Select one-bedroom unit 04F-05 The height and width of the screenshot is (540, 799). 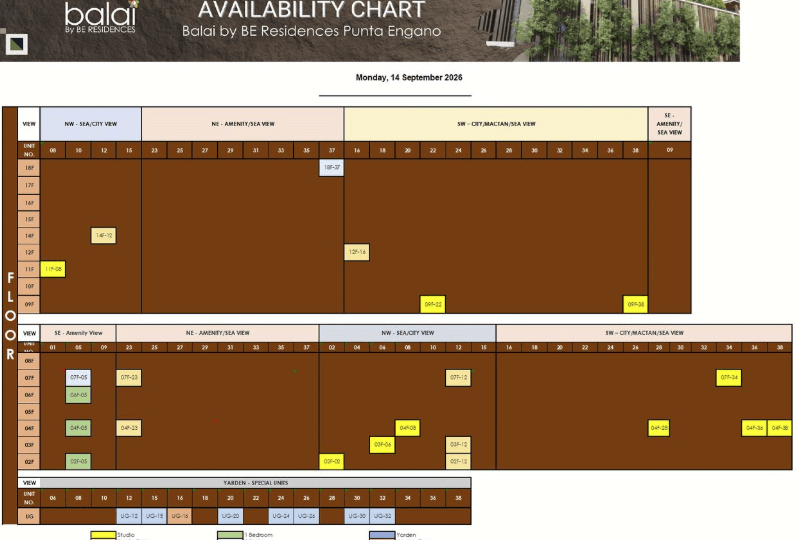click(x=78, y=428)
